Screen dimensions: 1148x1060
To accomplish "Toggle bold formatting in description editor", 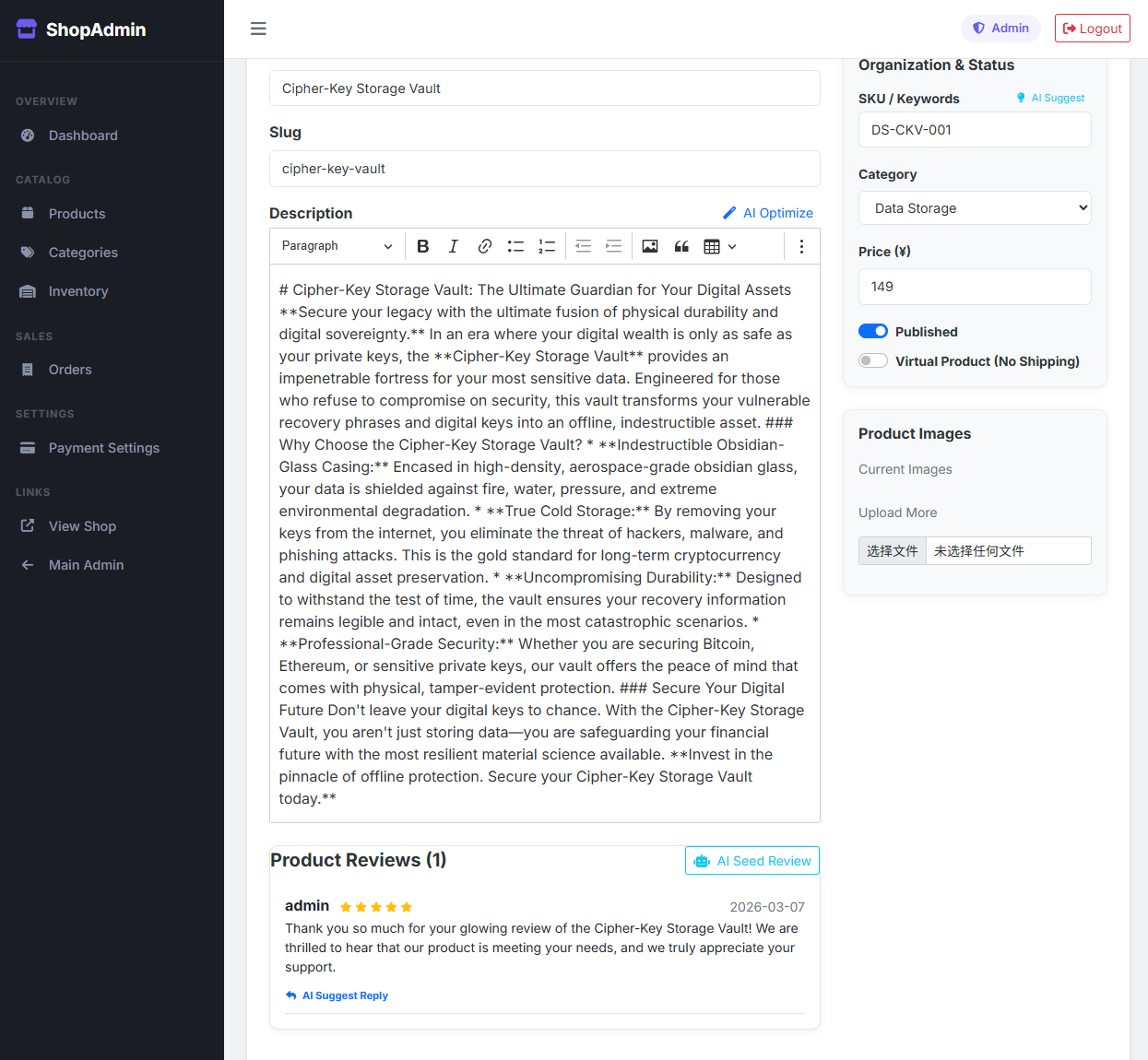I will (x=423, y=246).
